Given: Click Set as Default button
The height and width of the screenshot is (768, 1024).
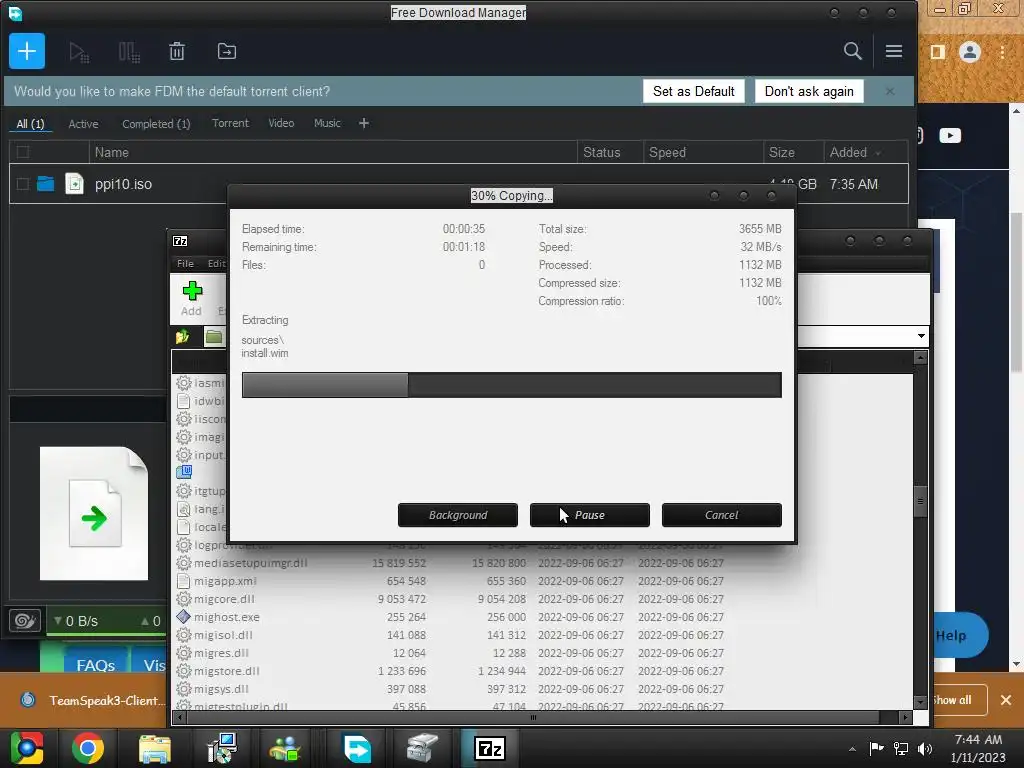Looking at the screenshot, I should [694, 91].
